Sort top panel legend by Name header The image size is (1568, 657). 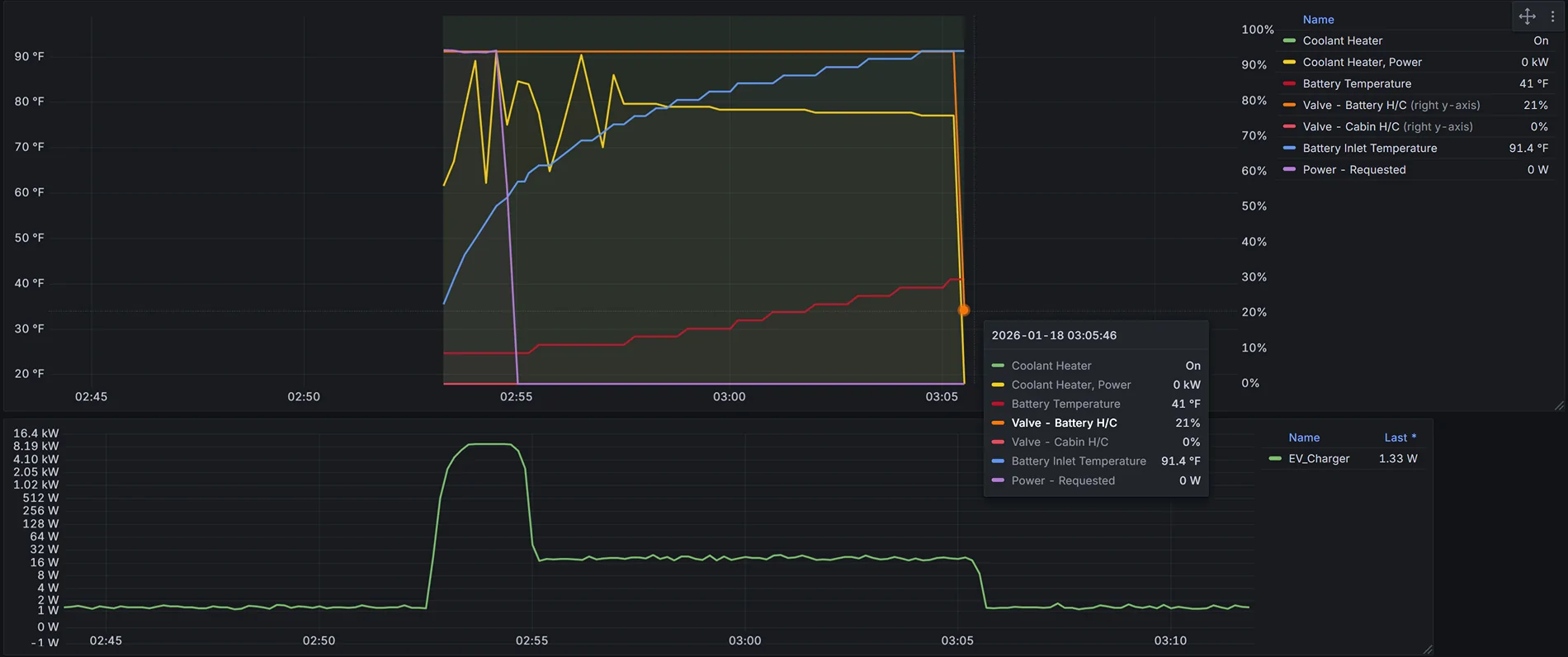point(1318,19)
